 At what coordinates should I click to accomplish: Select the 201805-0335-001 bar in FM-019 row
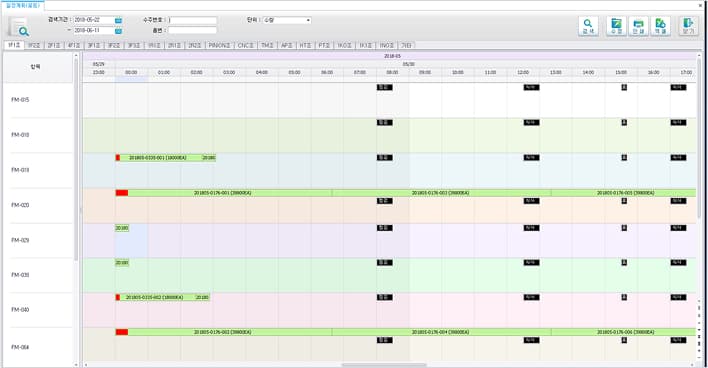[158, 158]
